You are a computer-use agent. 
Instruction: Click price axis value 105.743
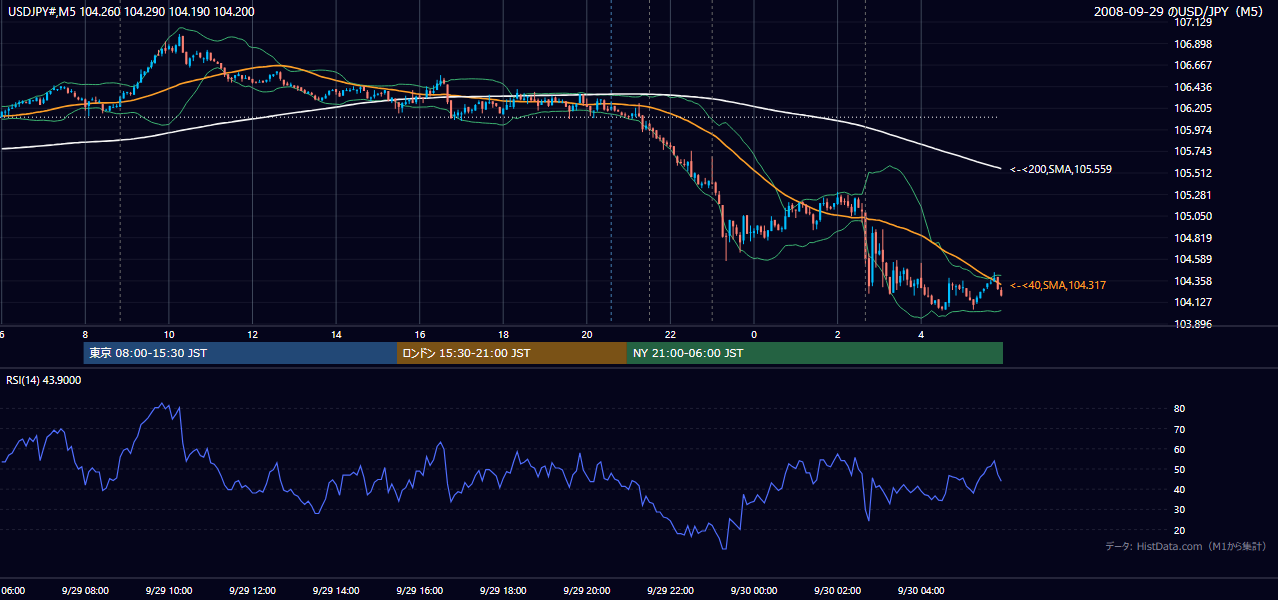click(x=1193, y=152)
